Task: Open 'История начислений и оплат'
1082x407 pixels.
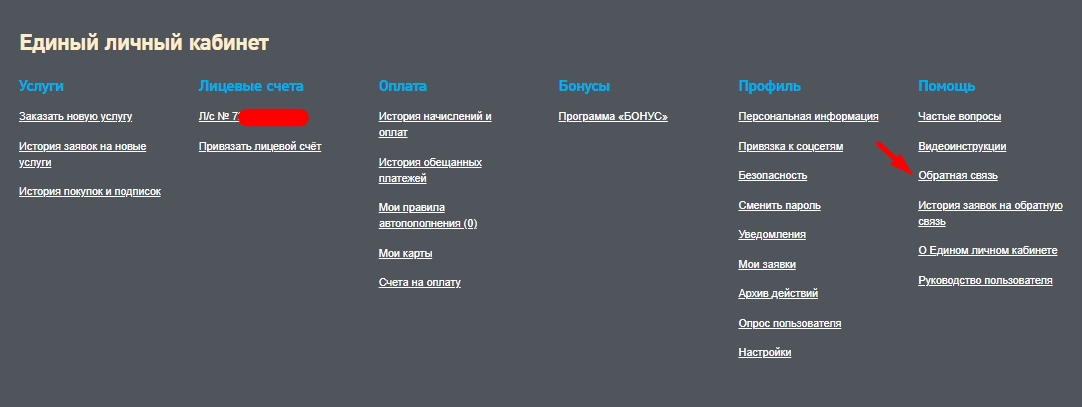Action: click(435, 117)
